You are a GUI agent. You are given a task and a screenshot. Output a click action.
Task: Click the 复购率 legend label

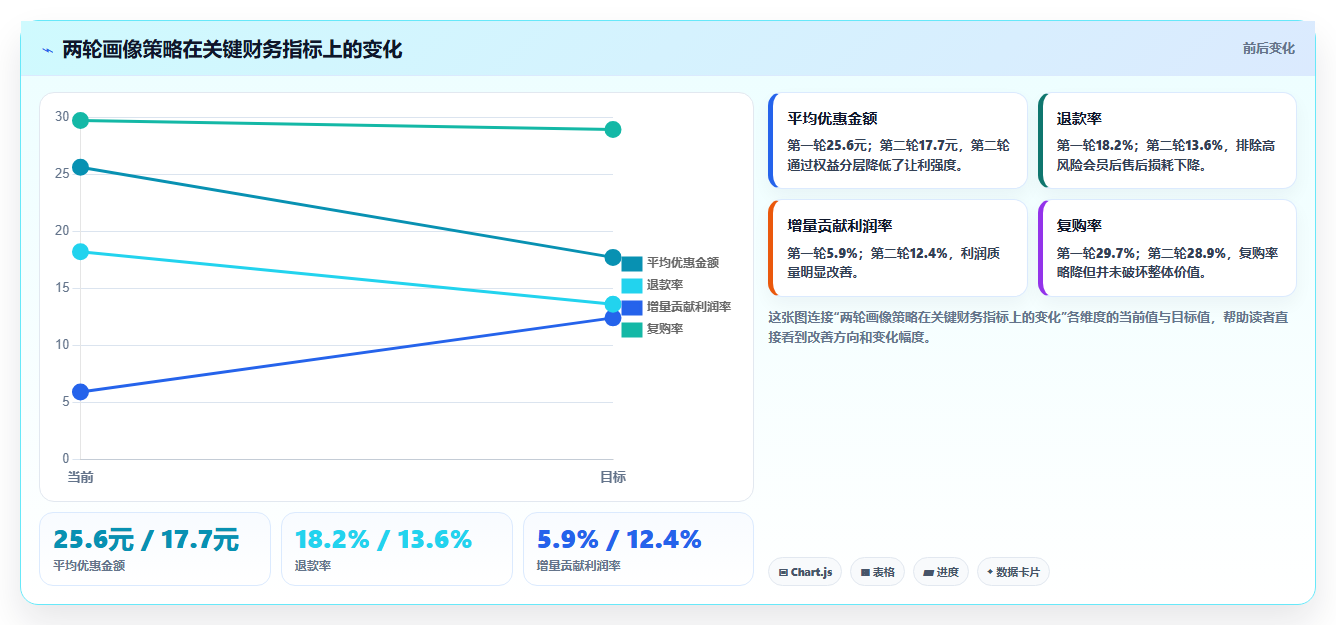(665, 329)
